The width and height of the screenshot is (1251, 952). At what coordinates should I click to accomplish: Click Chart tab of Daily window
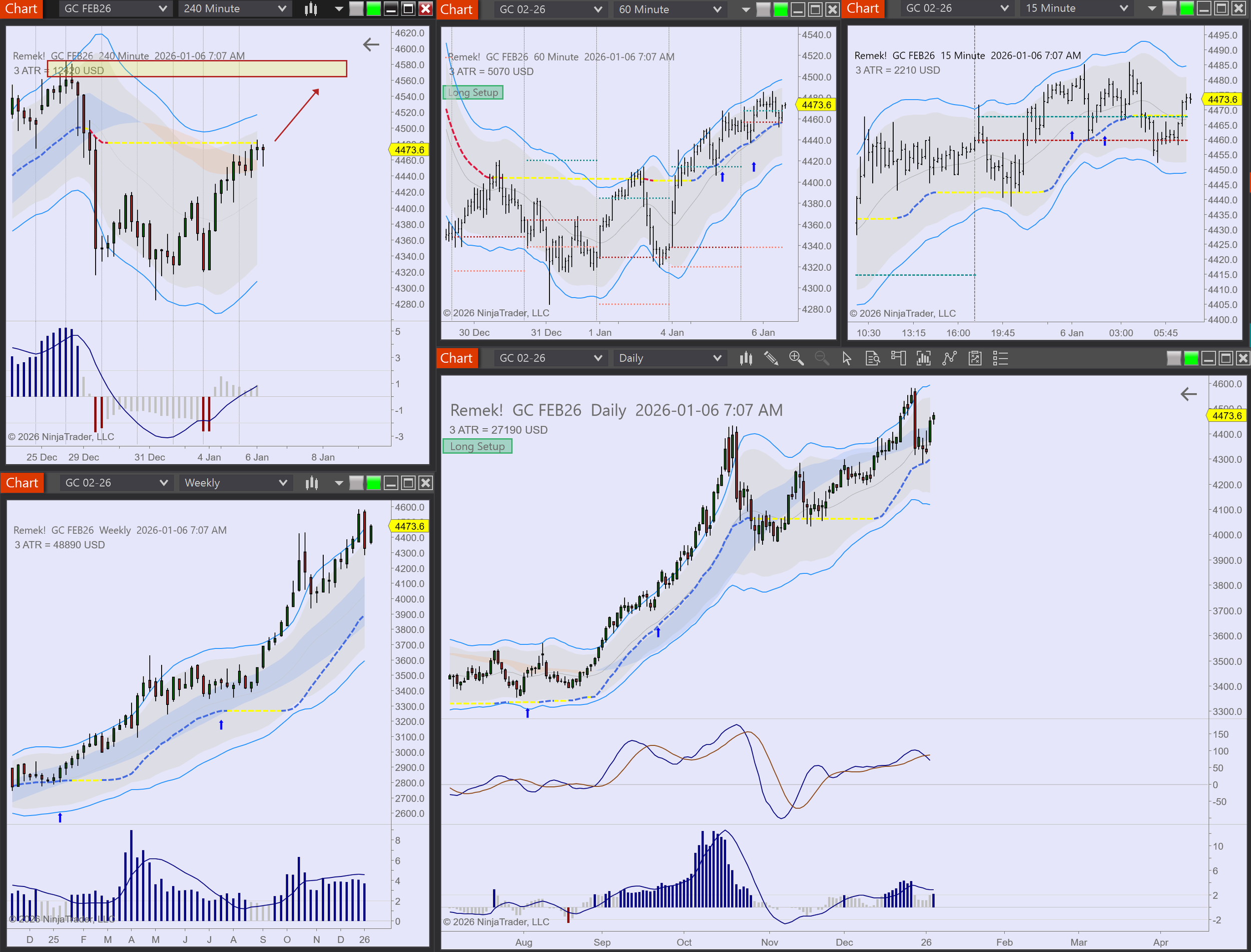pyautogui.click(x=456, y=358)
